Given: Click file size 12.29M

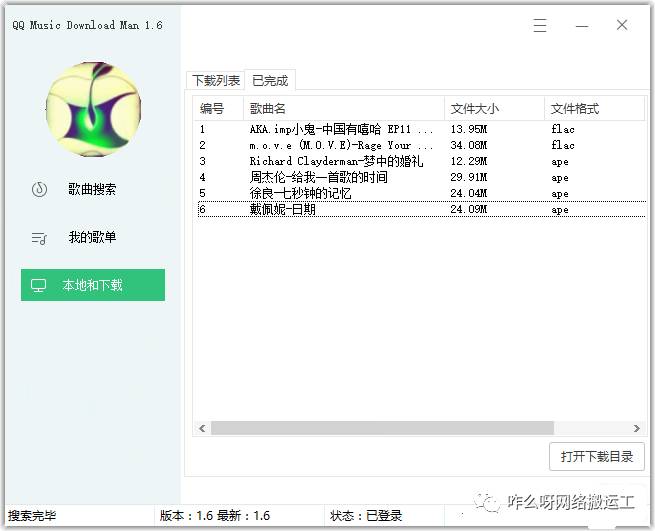Looking at the screenshot, I should point(469,161).
